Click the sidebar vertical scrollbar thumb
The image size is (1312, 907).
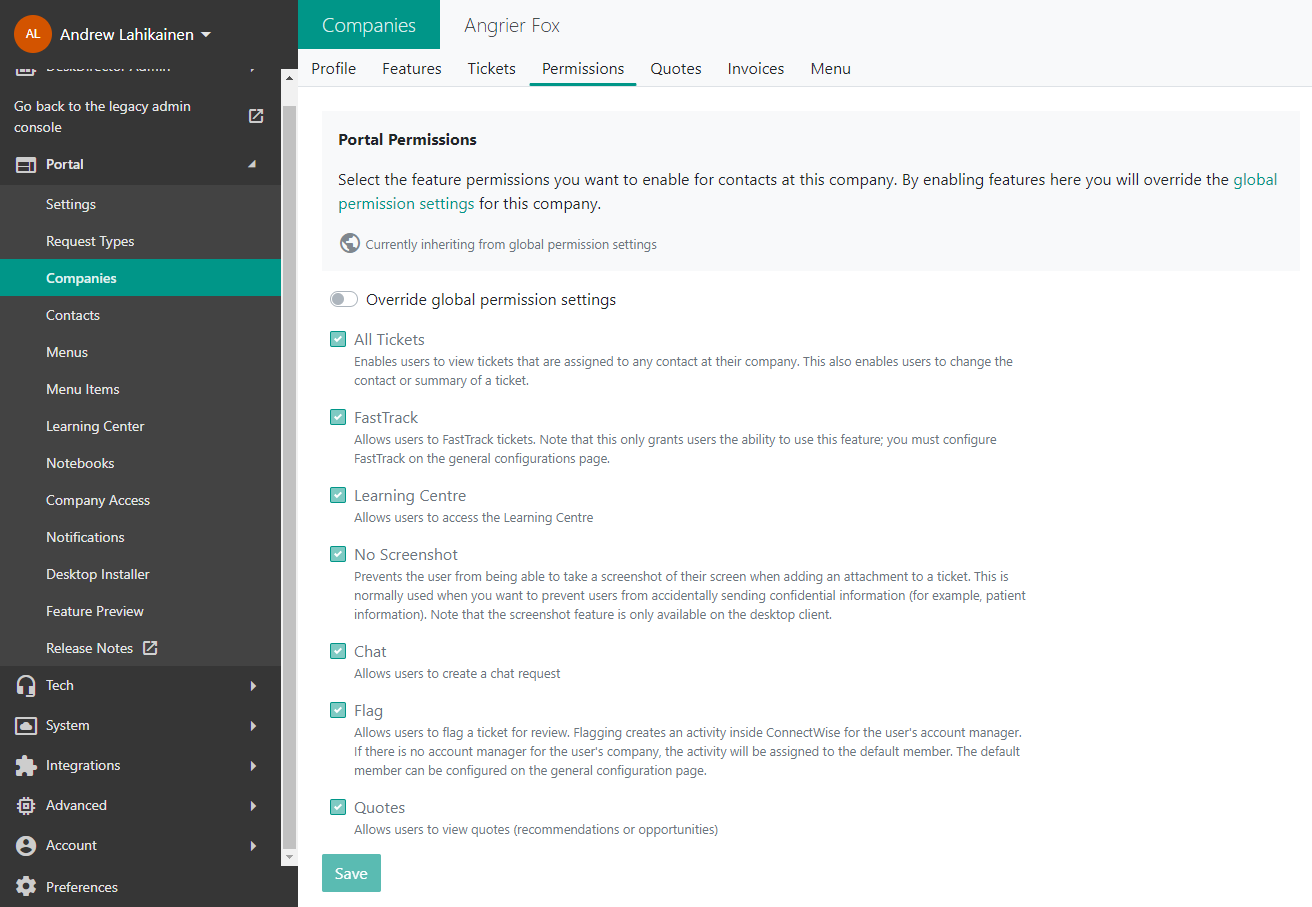point(290,475)
